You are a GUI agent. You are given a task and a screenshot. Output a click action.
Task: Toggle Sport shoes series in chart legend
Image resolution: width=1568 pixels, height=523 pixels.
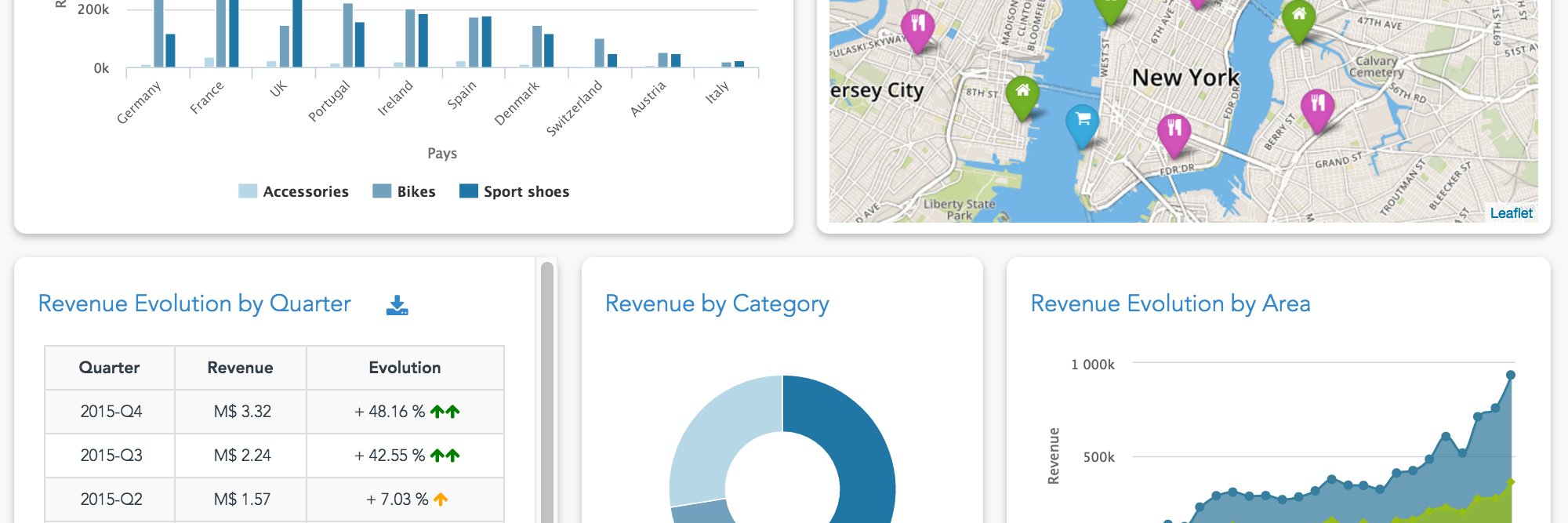[x=514, y=191]
